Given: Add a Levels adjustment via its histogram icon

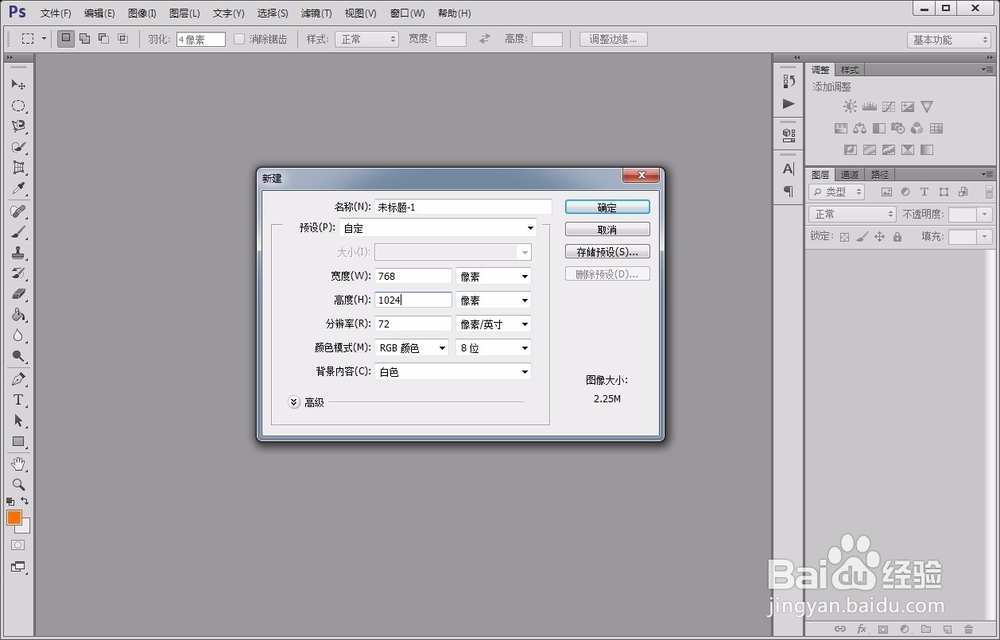Looking at the screenshot, I should (869, 106).
